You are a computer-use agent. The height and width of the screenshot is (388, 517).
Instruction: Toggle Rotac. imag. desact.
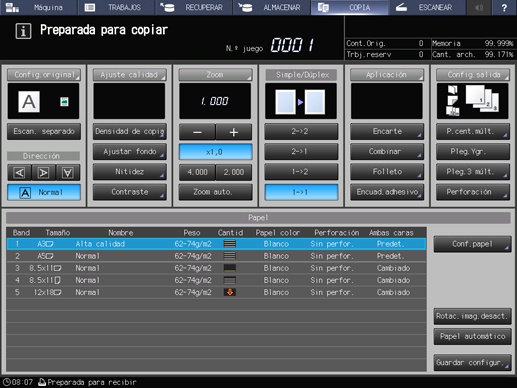pos(472,316)
